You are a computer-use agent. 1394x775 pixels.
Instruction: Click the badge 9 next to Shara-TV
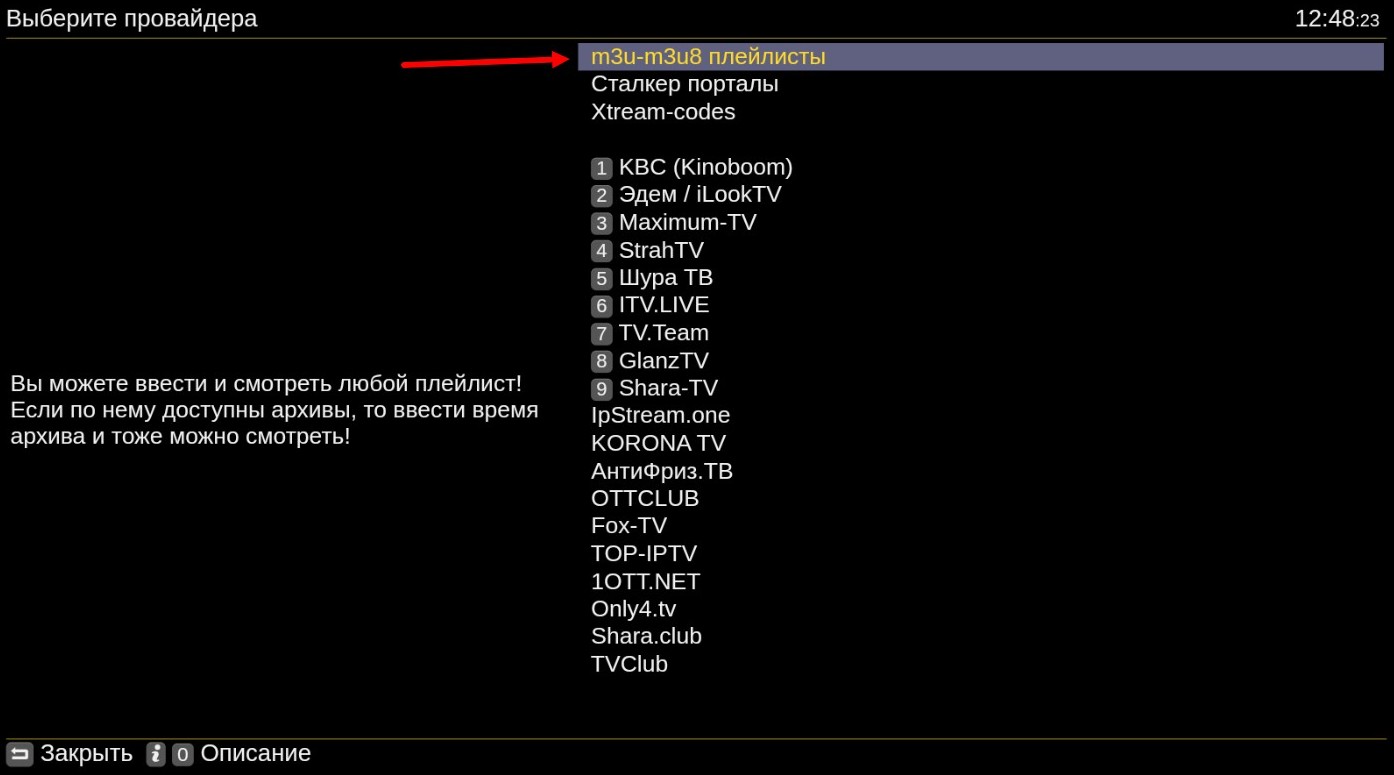pos(601,388)
